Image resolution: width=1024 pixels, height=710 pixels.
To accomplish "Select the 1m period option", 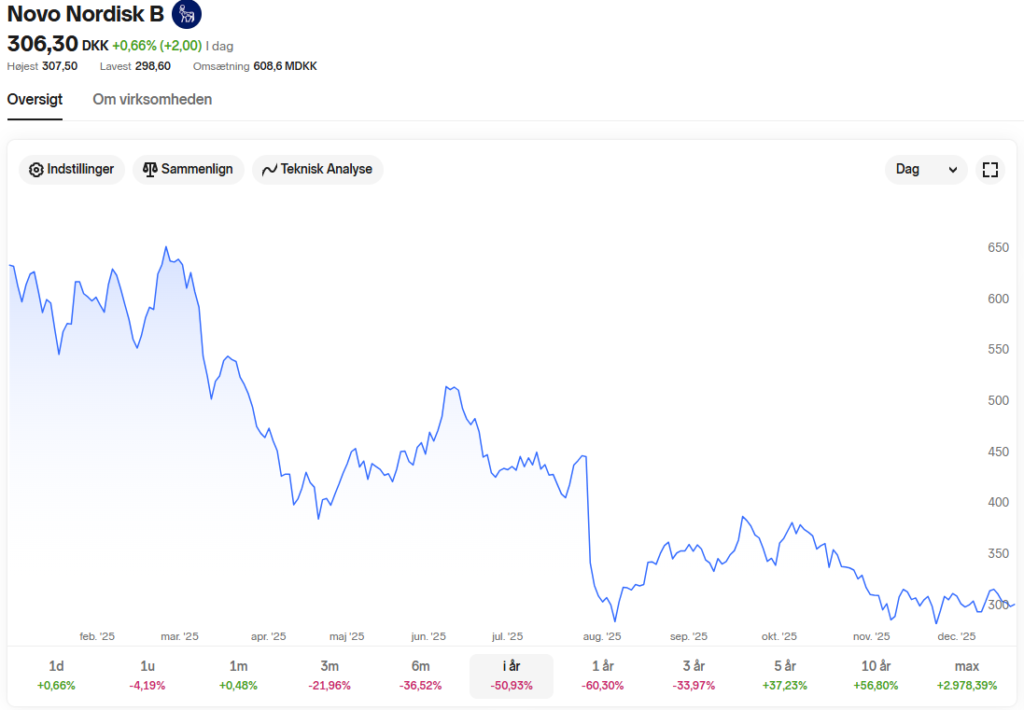I will [x=238, y=675].
